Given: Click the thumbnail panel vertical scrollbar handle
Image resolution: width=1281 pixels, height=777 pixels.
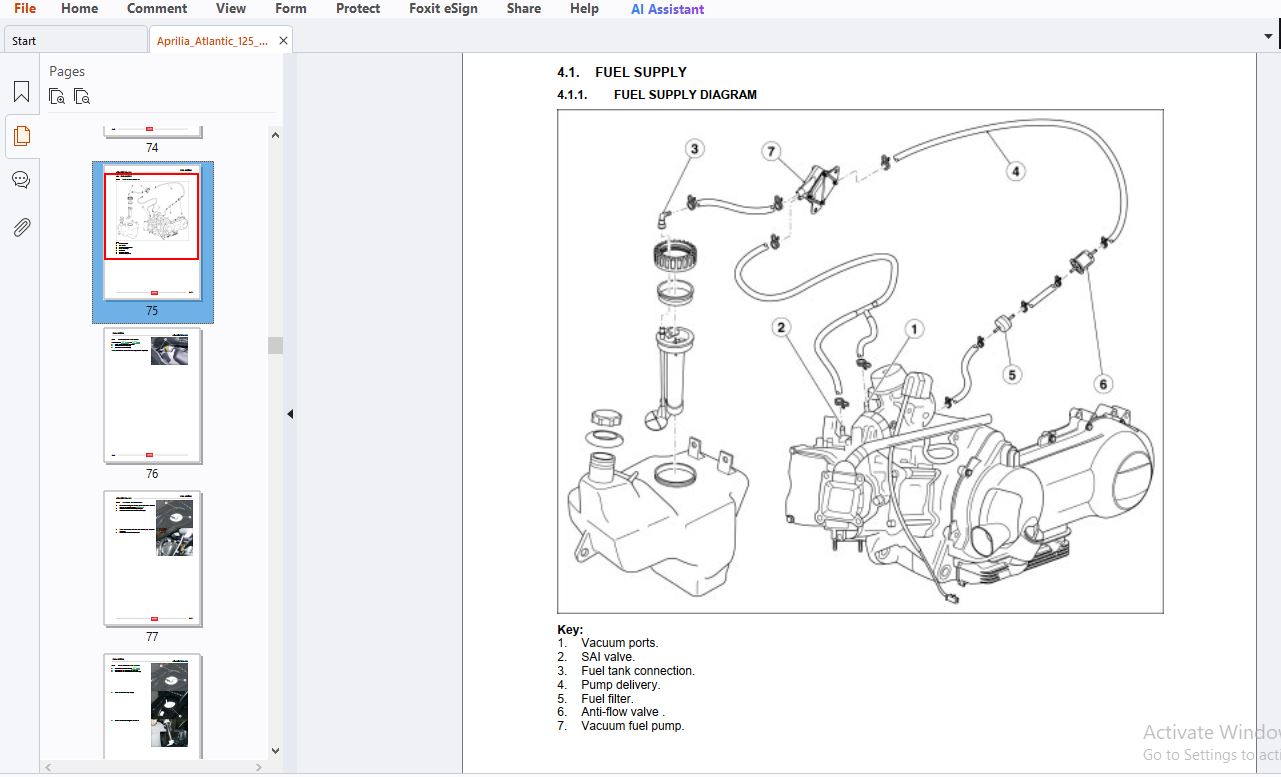Looking at the screenshot, I should [275, 345].
